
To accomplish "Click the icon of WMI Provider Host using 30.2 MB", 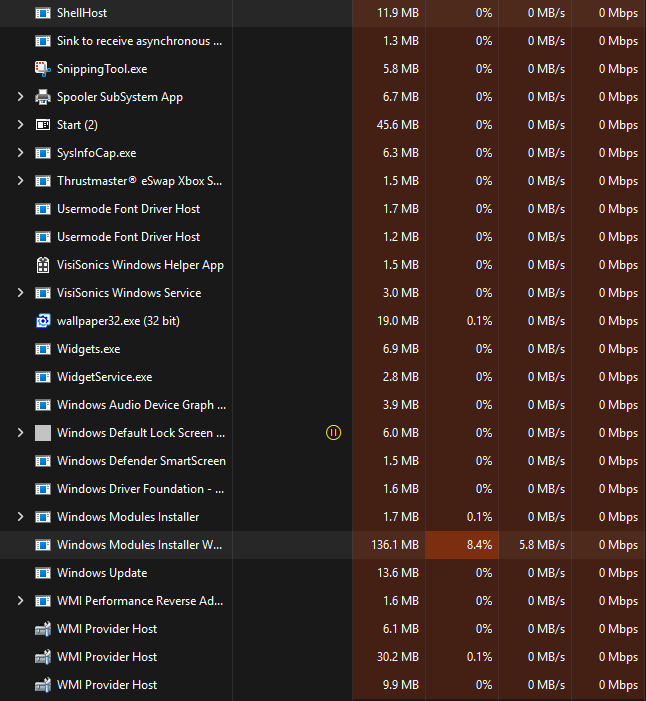I will (x=43, y=657).
